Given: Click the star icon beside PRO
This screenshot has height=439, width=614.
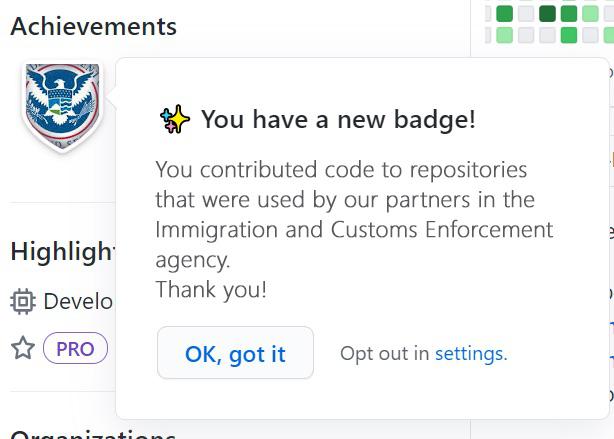Looking at the screenshot, I should [22, 348].
